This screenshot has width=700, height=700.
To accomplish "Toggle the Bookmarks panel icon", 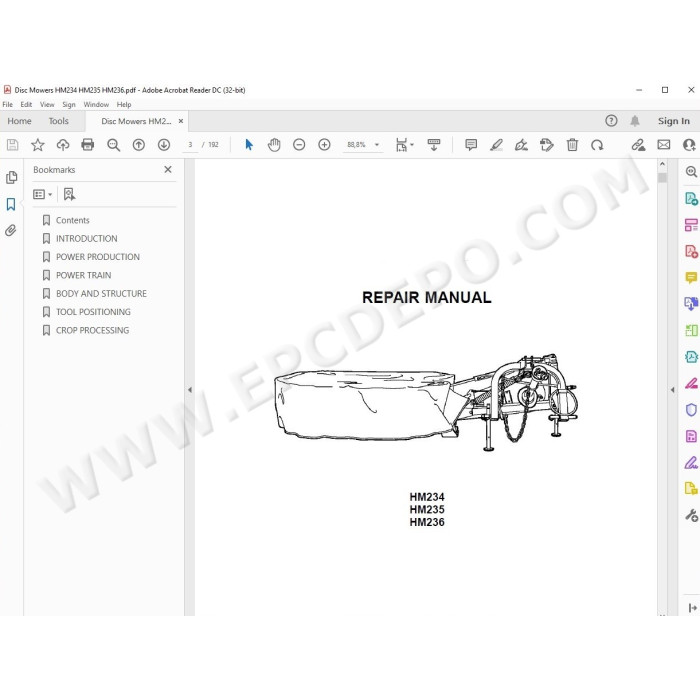I will coord(11,204).
